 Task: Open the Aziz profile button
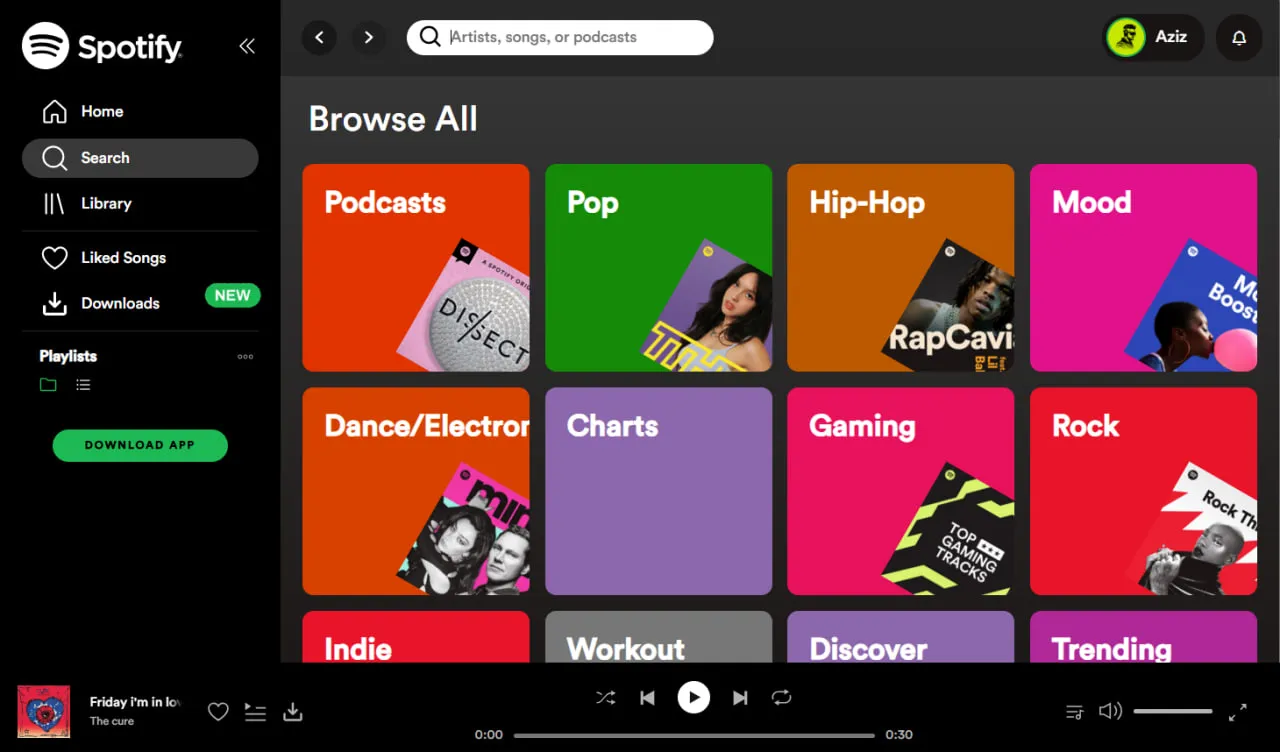click(1152, 37)
